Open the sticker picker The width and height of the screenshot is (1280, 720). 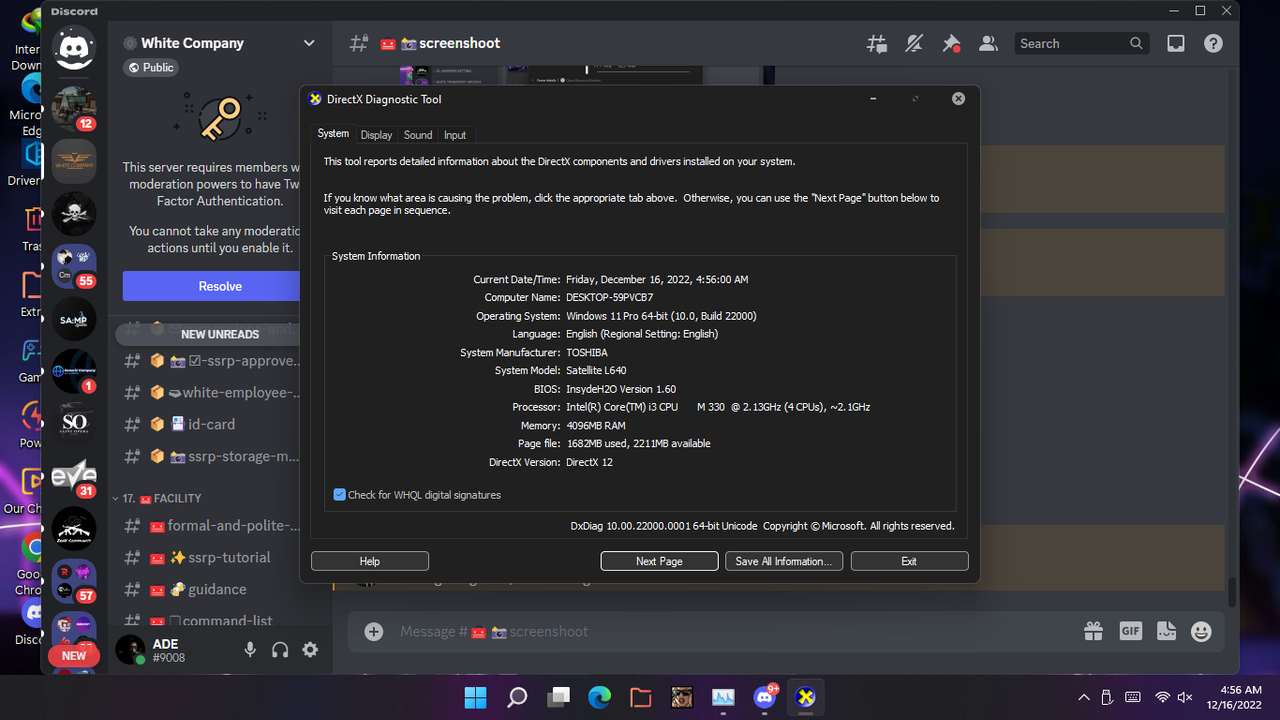point(1166,631)
